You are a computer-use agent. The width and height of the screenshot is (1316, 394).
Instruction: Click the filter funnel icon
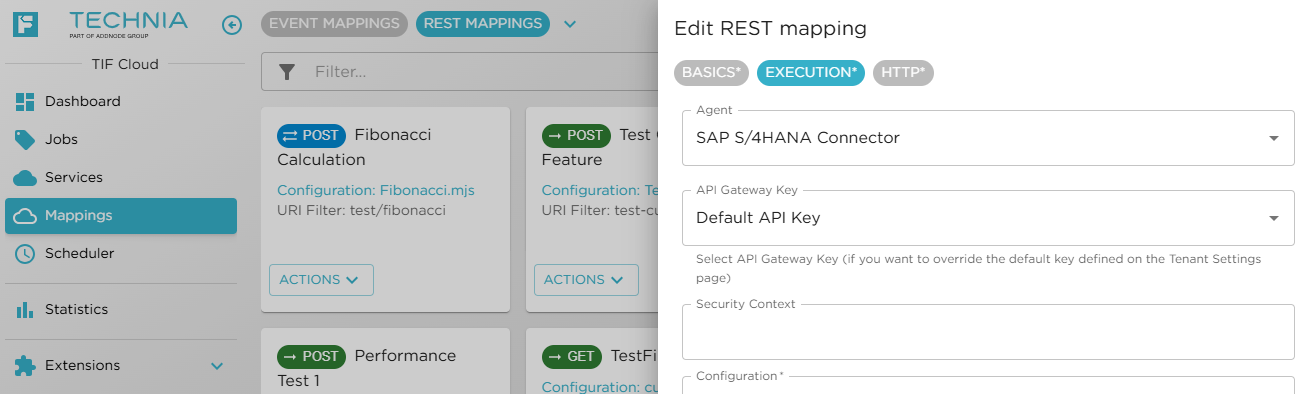click(x=287, y=71)
